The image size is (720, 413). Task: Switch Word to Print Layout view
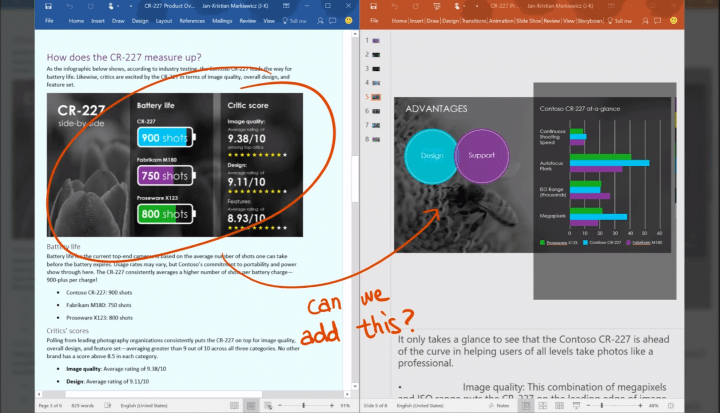tap(251, 406)
